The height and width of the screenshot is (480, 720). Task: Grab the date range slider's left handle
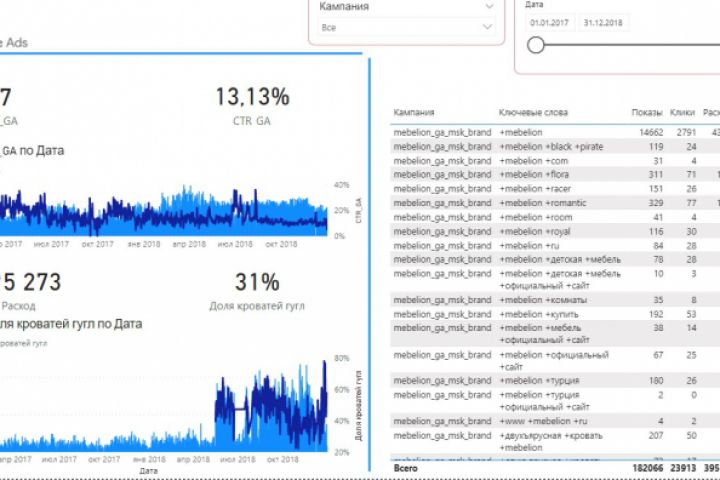click(x=535, y=45)
